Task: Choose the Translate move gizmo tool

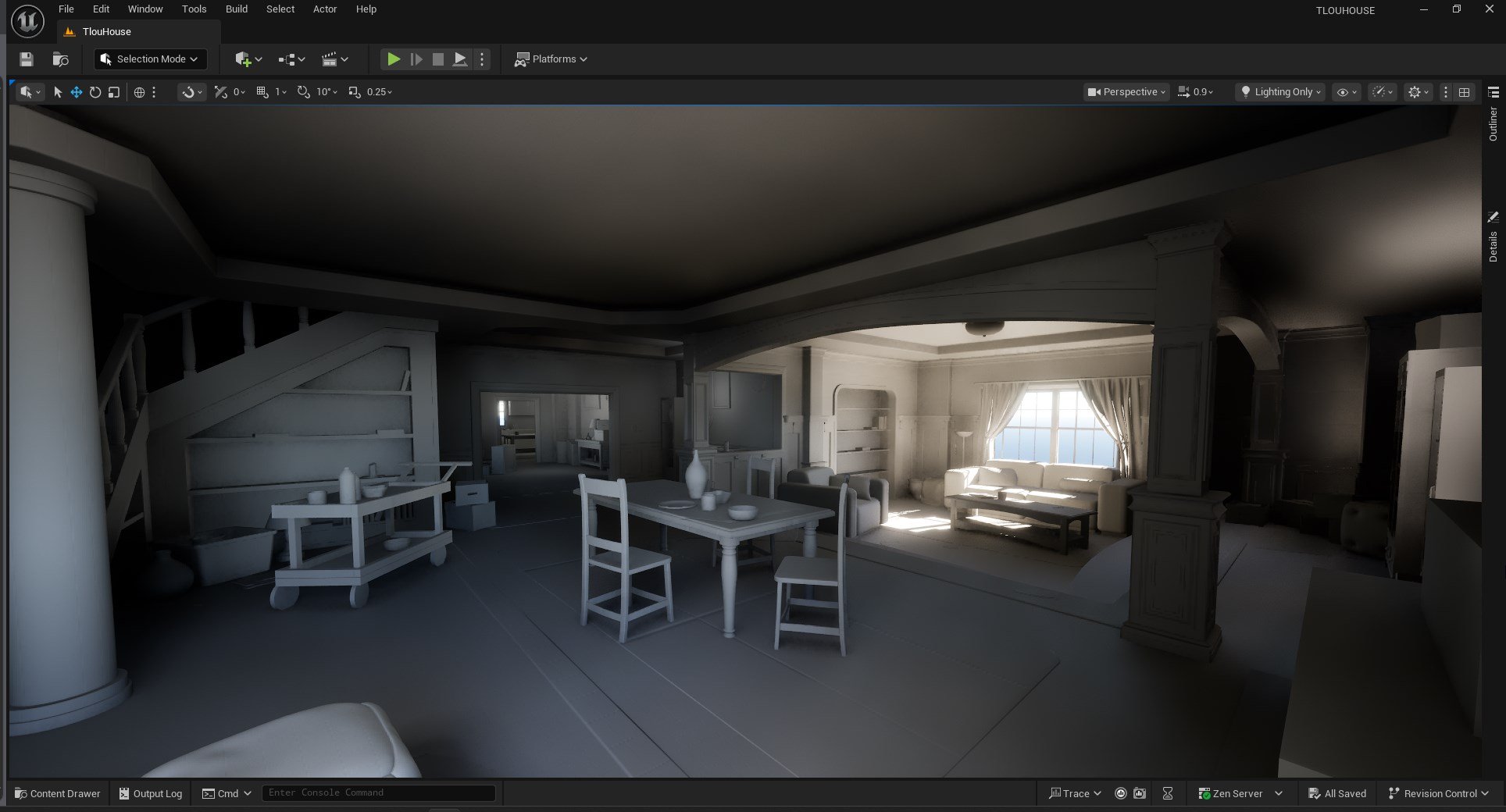Action: [77, 92]
